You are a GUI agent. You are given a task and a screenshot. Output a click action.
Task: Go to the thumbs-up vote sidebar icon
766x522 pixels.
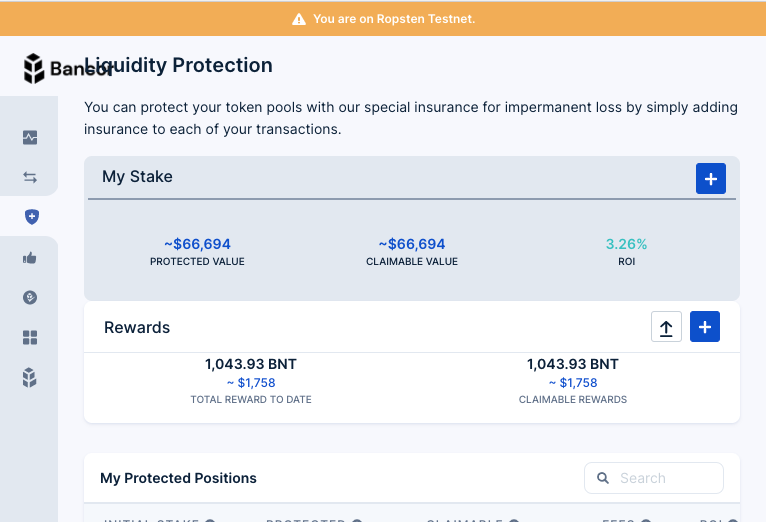point(30,258)
